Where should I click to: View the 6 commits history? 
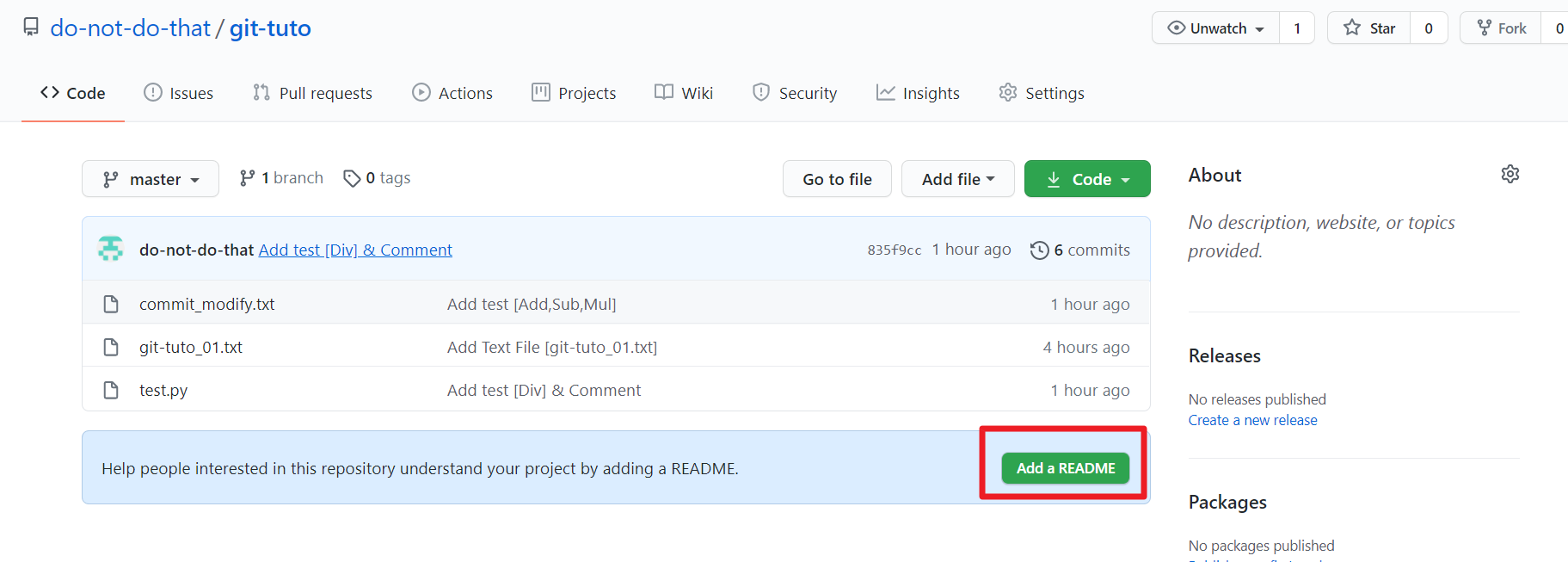pyautogui.click(x=1080, y=250)
